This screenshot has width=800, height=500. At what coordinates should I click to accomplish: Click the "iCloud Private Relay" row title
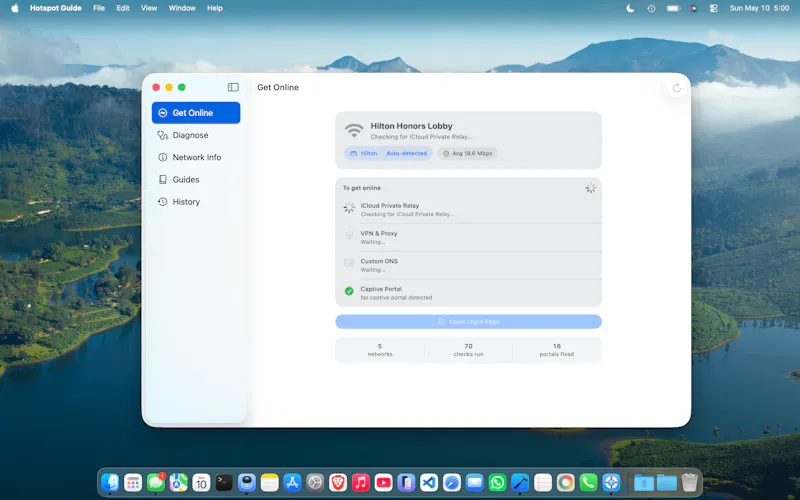coord(390,206)
